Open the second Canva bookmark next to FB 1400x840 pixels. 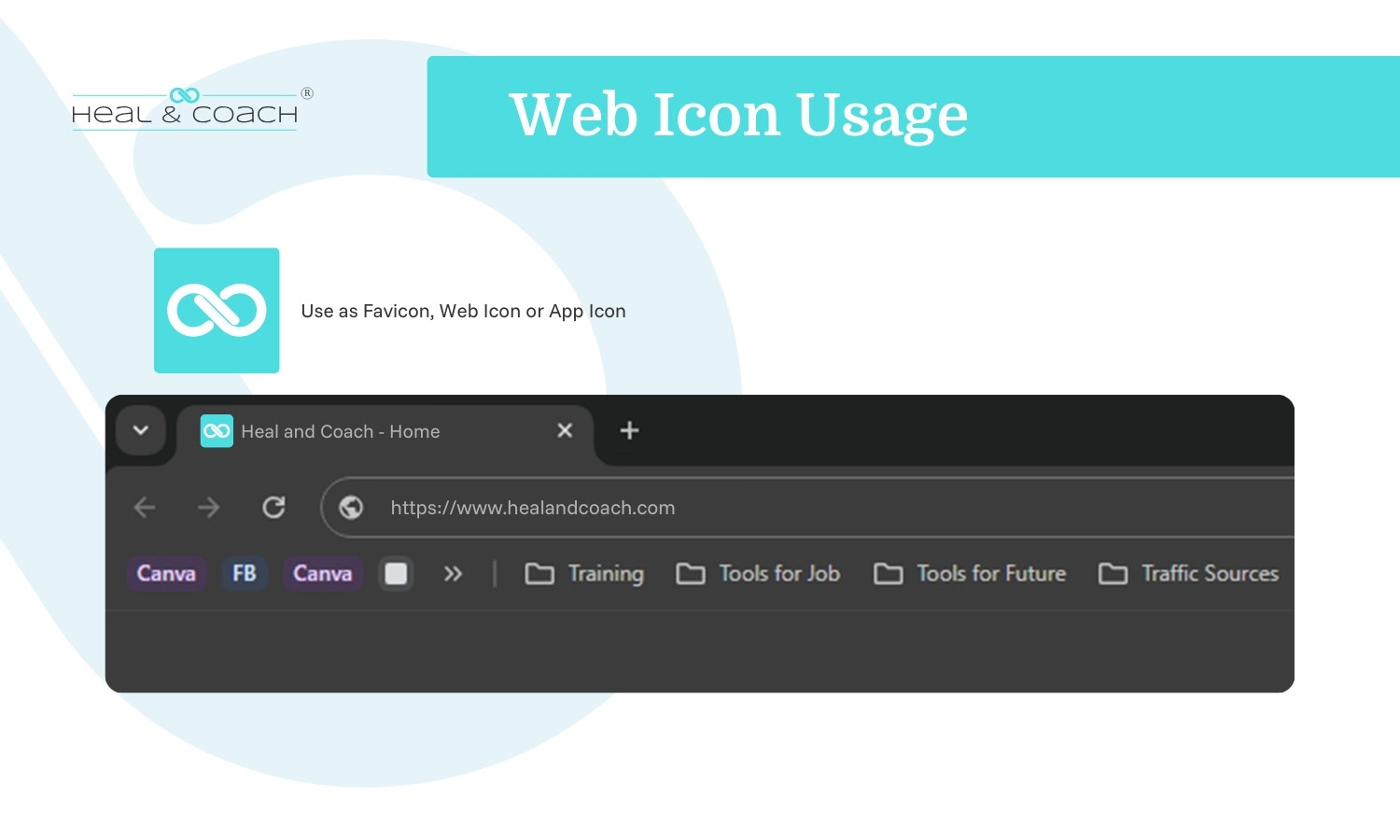323,573
